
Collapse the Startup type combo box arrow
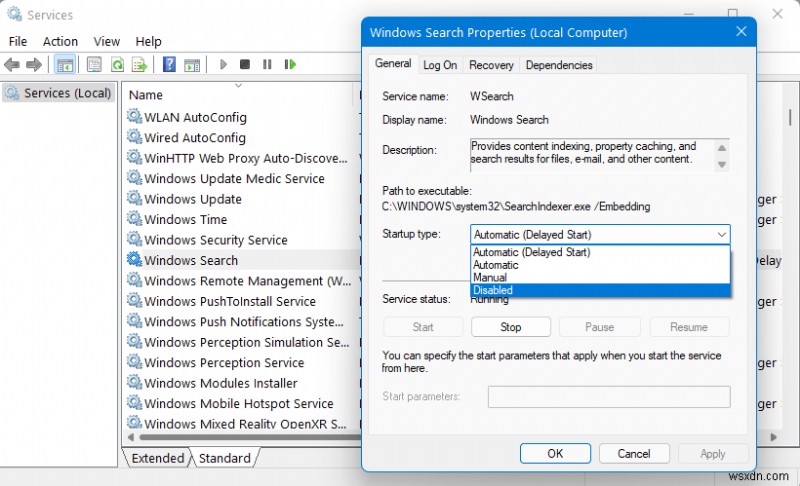click(x=721, y=235)
